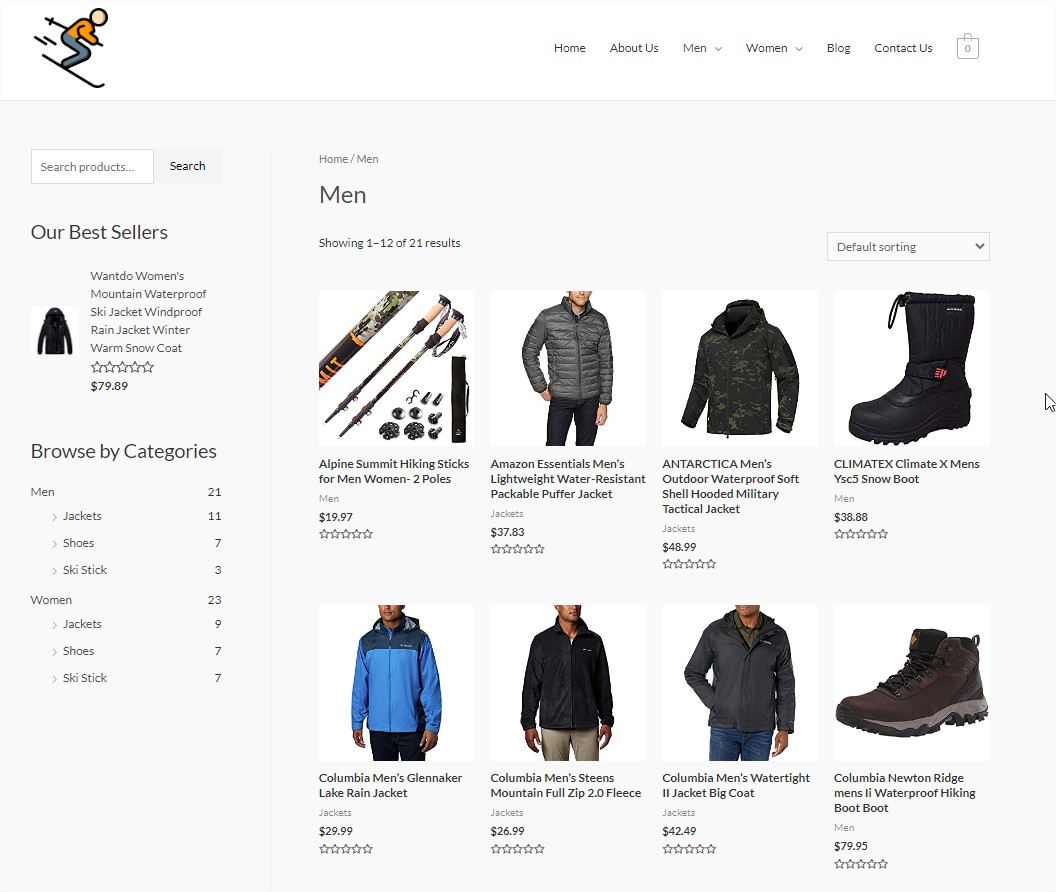The height and width of the screenshot is (892, 1056).
Task: Click star rating under Wantdo Women's jacket
Action: click(x=123, y=367)
